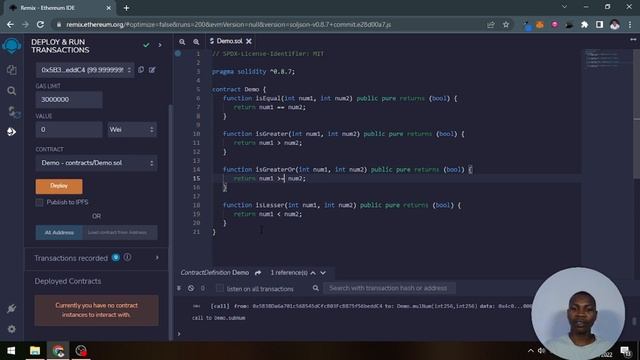The width and height of the screenshot is (640, 360).
Task: Open a new browser tab
Action: click(x=127, y=8)
